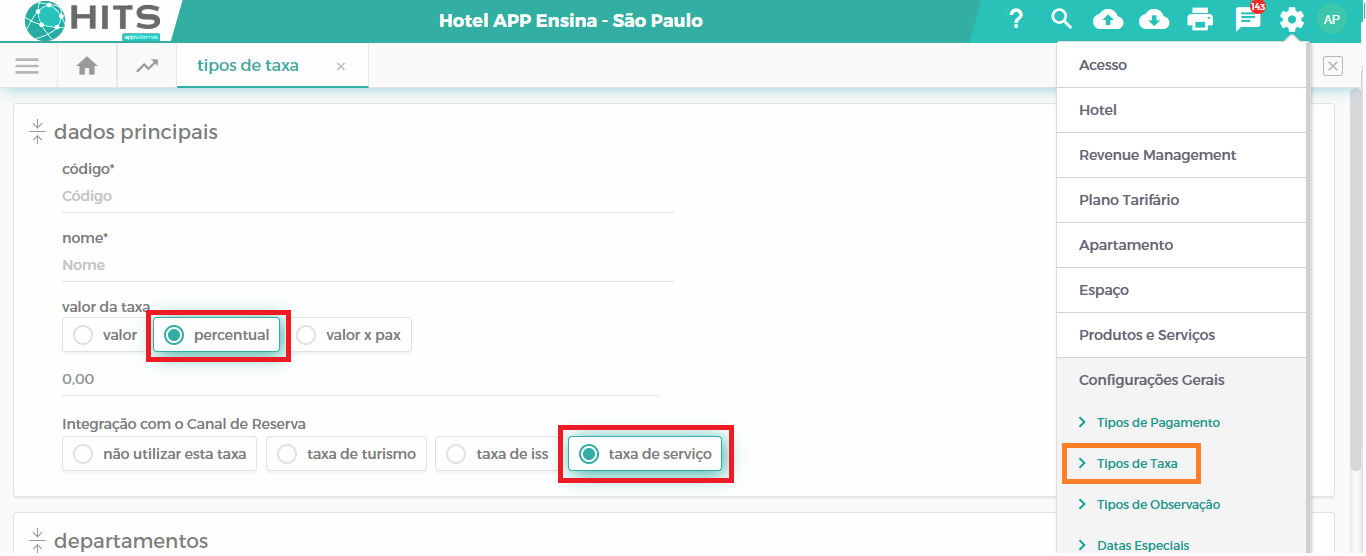Click the cloud upload icon
The width and height of the screenshot is (1366, 556).
click(1108, 19)
